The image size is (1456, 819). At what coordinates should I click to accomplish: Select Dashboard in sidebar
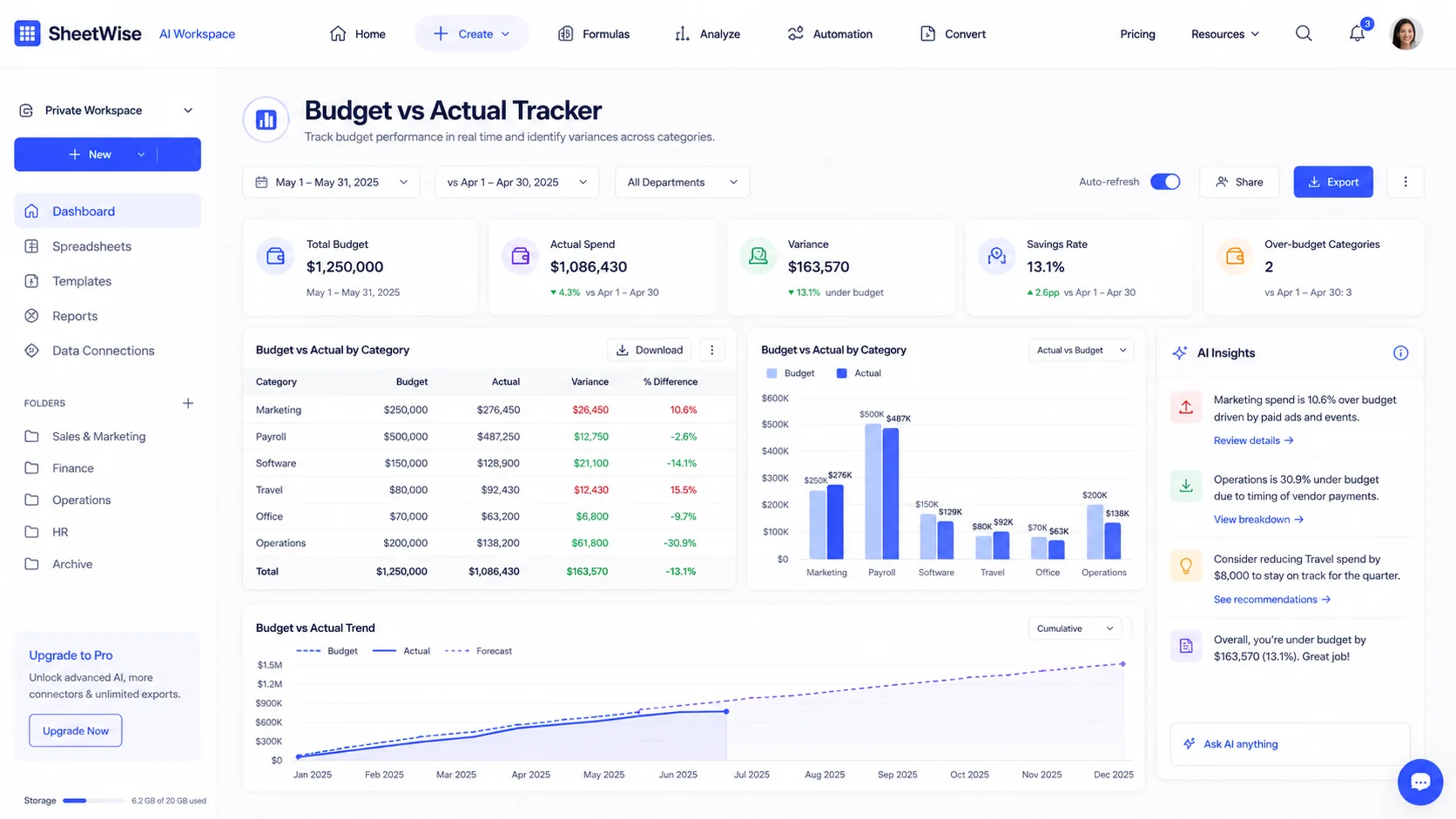107,211
